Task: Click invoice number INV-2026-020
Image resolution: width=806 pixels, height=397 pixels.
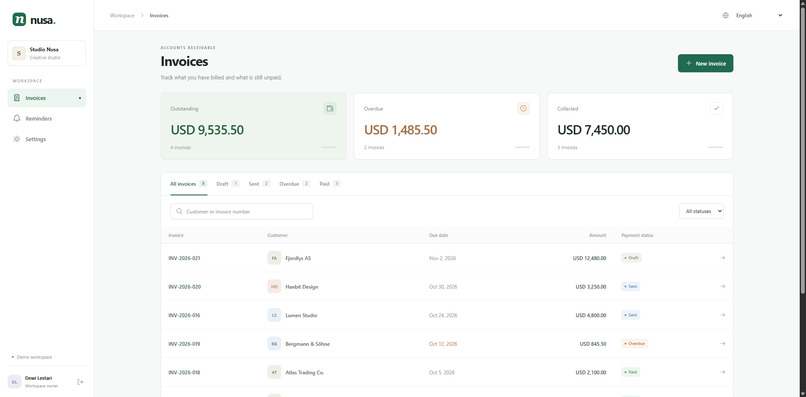Action: click(185, 286)
